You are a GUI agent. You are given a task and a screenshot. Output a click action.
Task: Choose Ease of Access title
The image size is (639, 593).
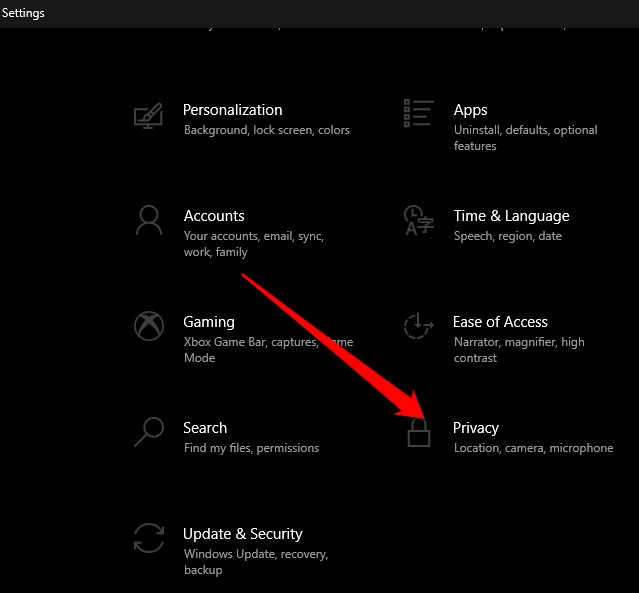click(x=500, y=322)
